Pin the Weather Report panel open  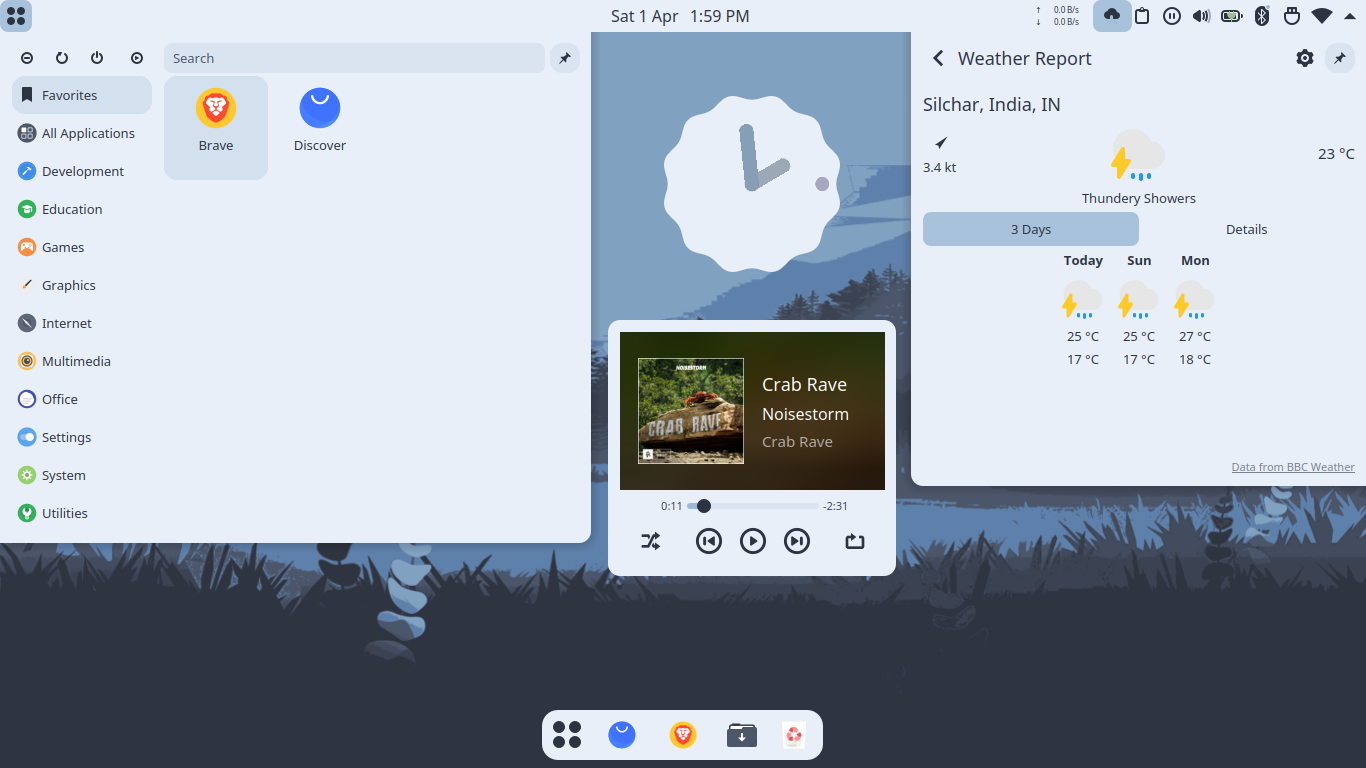[1340, 58]
